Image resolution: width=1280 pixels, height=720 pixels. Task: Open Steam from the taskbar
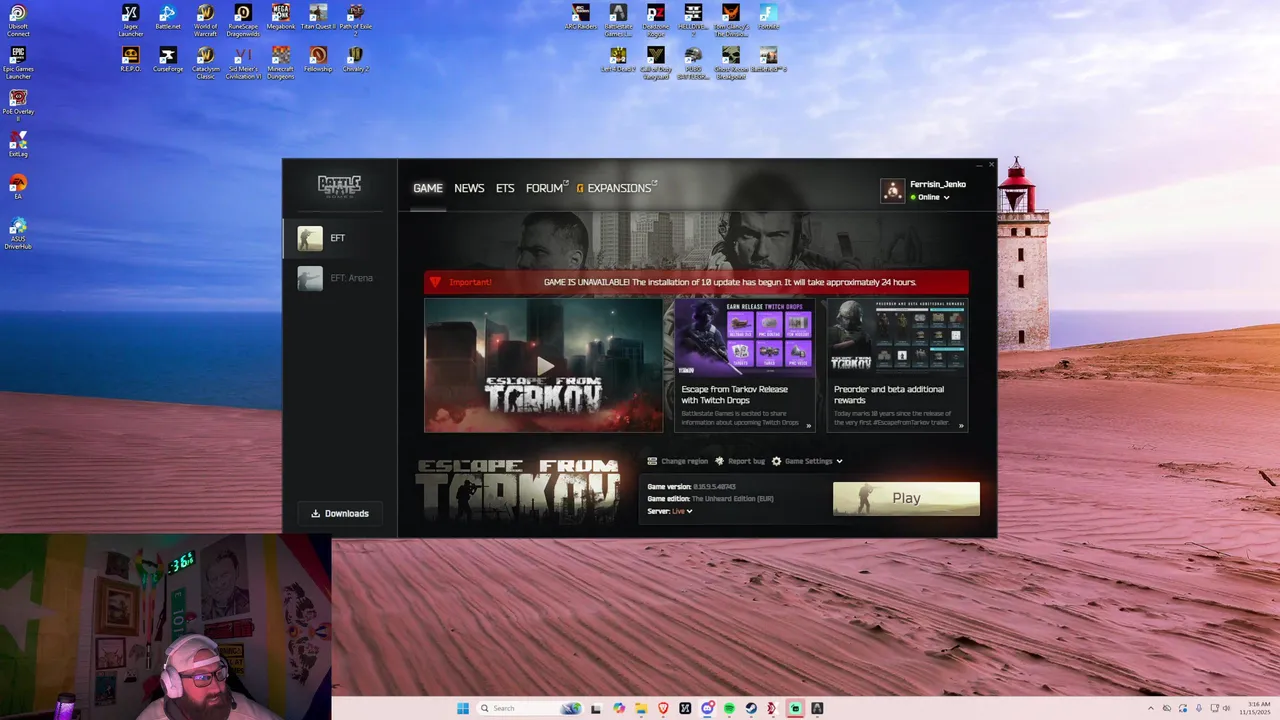[x=750, y=708]
